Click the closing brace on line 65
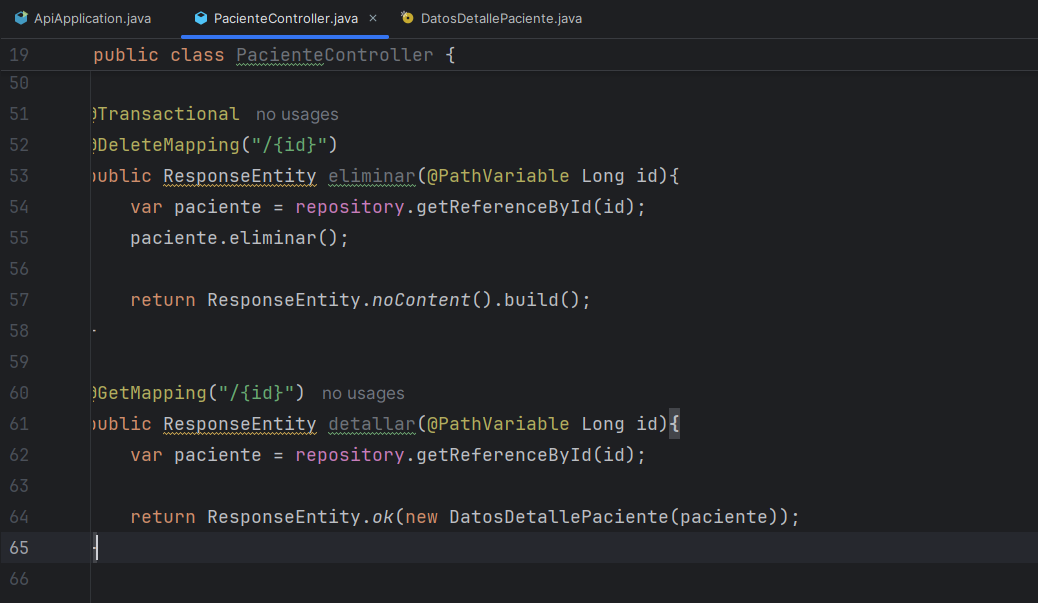The image size is (1038, 603). click(95, 548)
